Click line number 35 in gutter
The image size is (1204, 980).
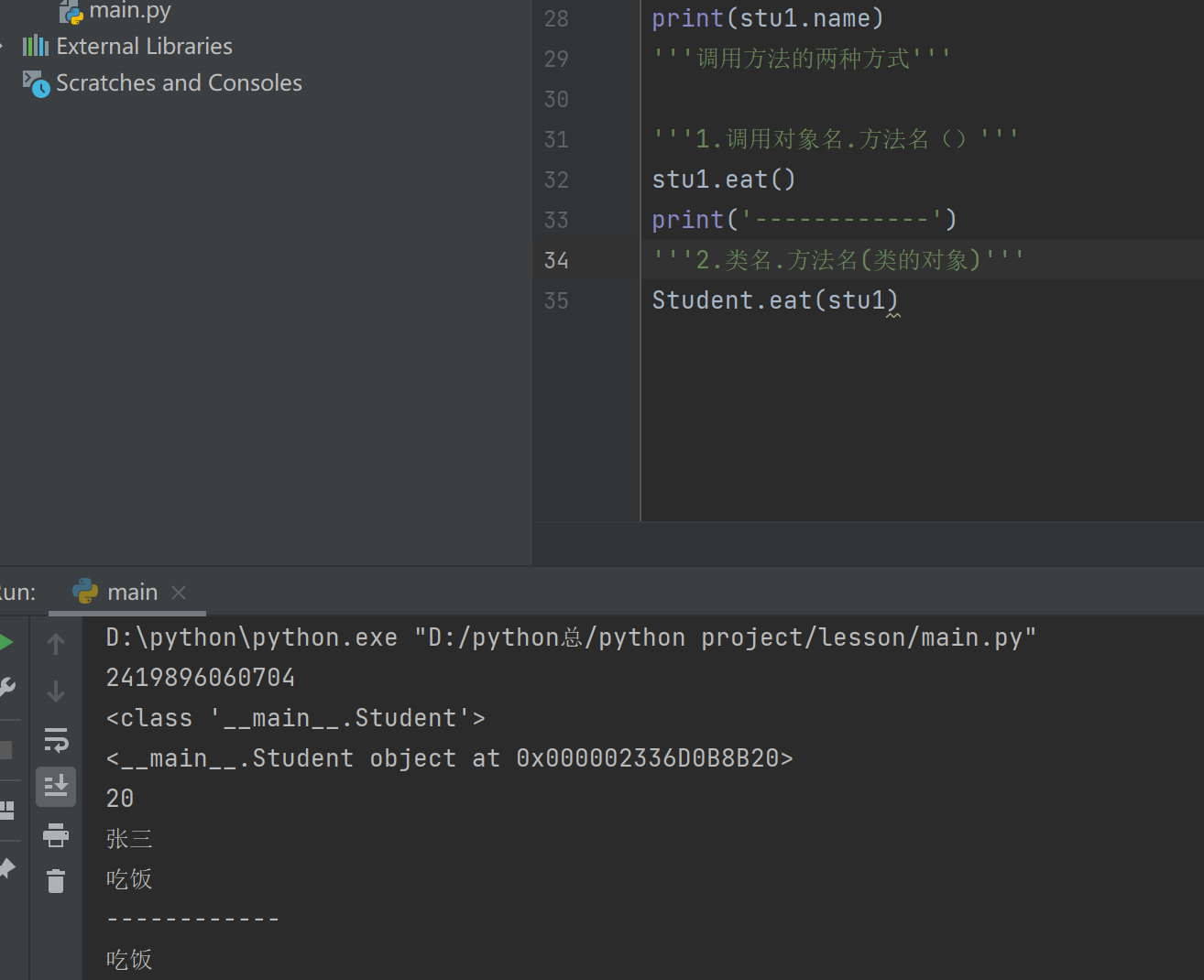tap(556, 300)
